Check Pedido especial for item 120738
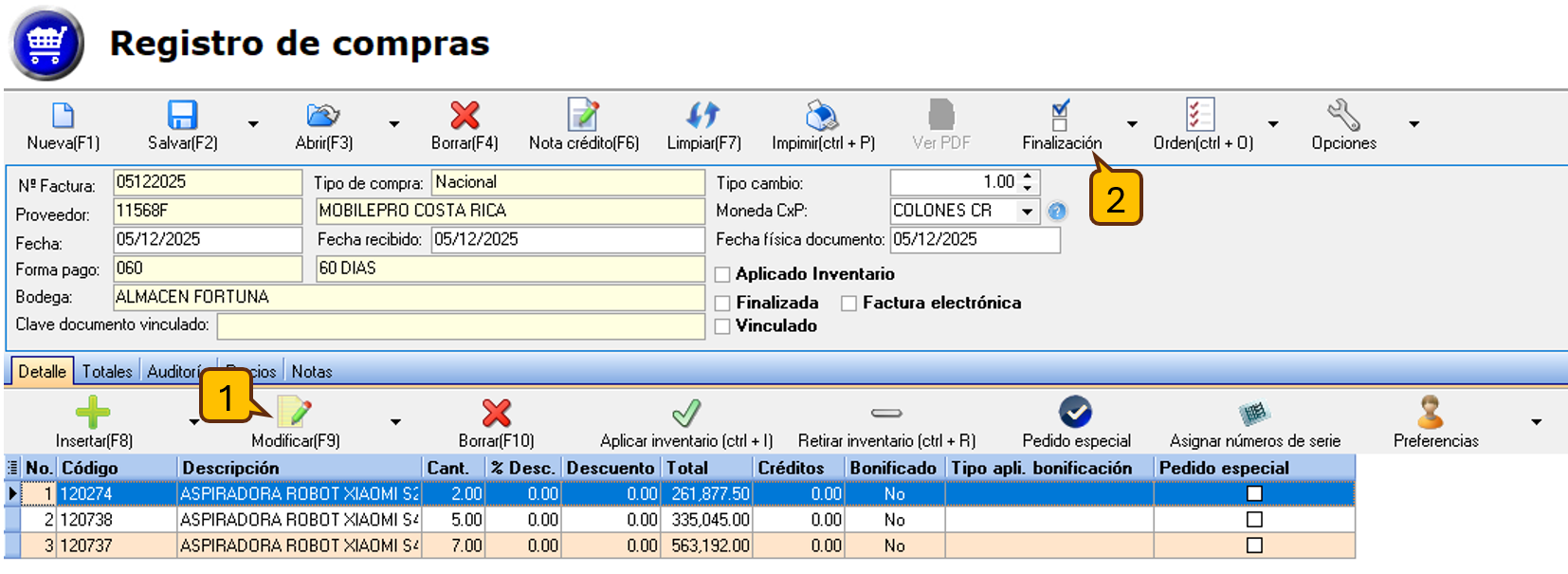 [x=1254, y=520]
